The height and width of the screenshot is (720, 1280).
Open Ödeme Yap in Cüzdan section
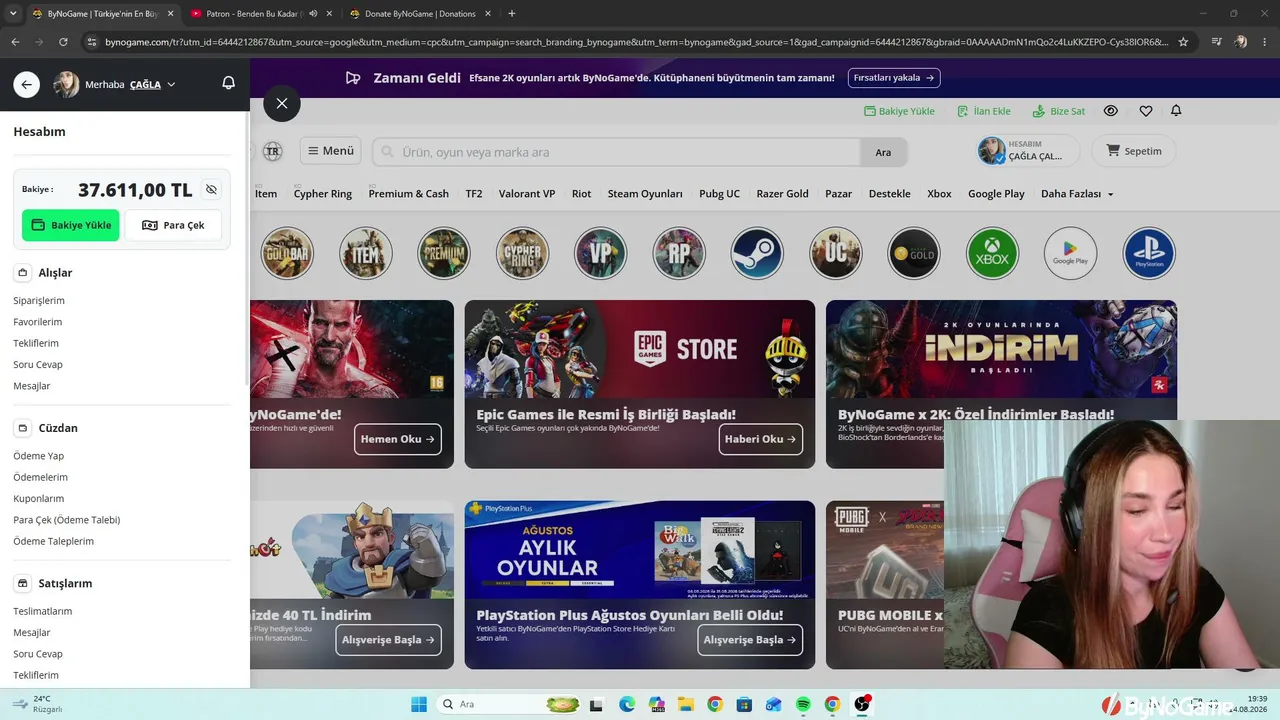pyautogui.click(x=39, y=456)
